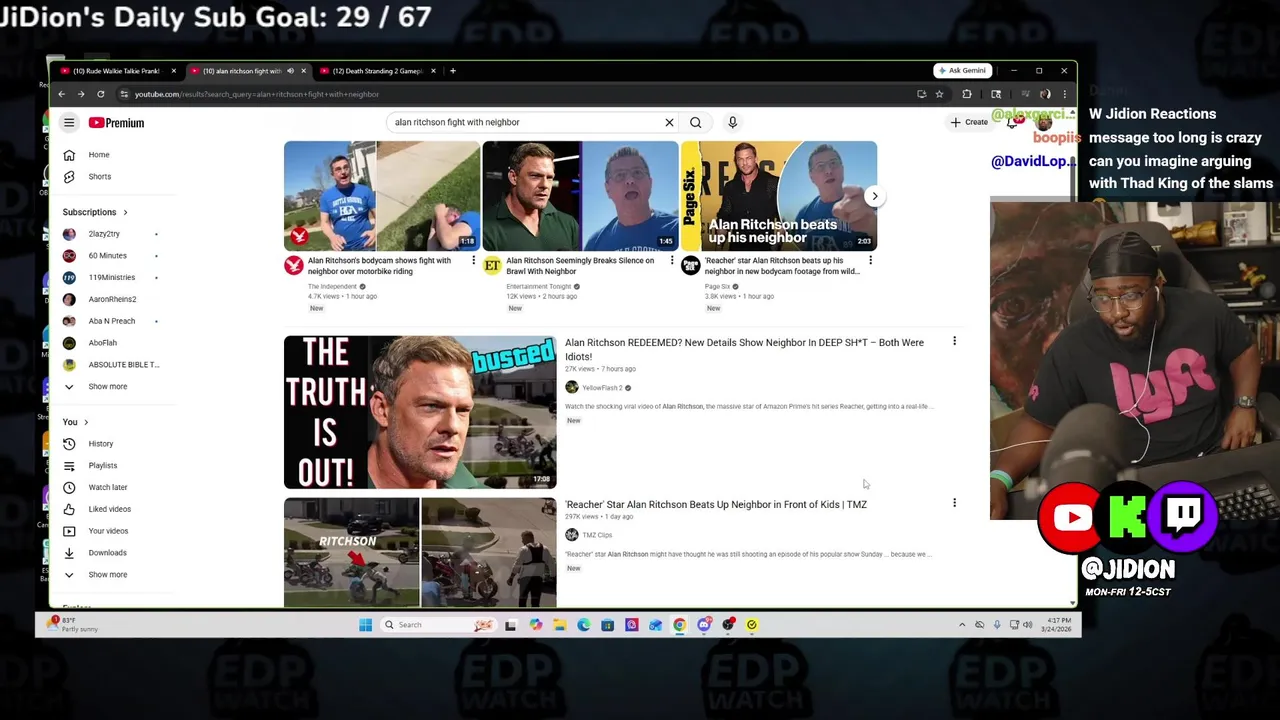This screenshot has height=720, width=1280.
Task: Open options for the TMZ Reacher video
Action: tap(954, 503)
